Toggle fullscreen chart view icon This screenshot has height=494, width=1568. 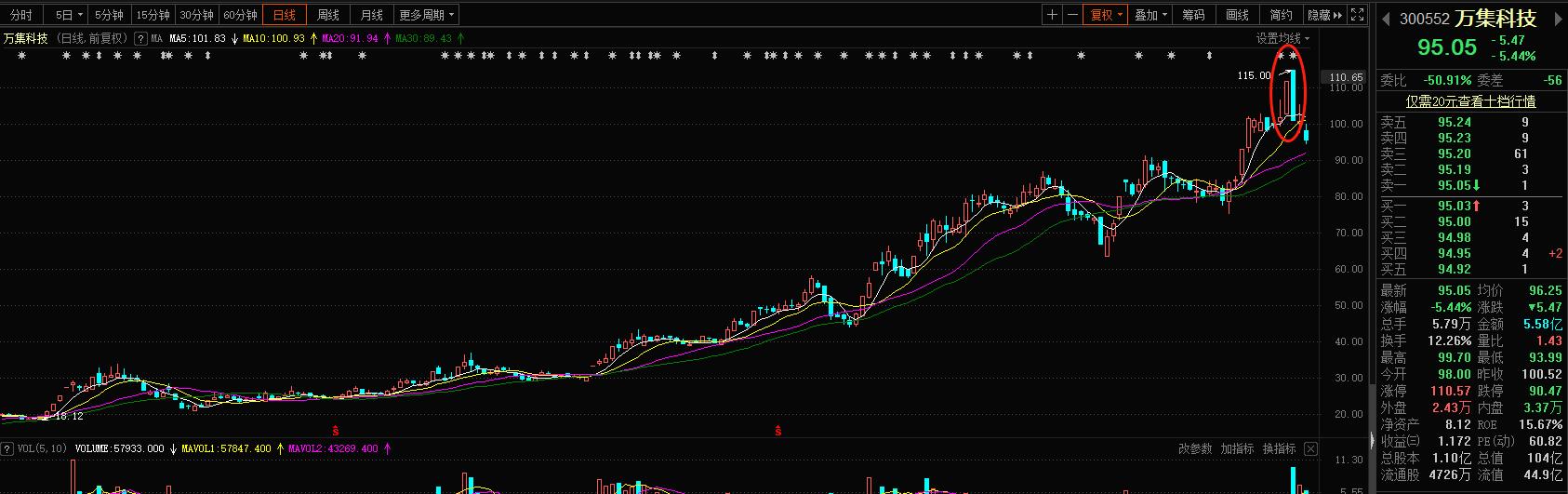point(1358,15)
